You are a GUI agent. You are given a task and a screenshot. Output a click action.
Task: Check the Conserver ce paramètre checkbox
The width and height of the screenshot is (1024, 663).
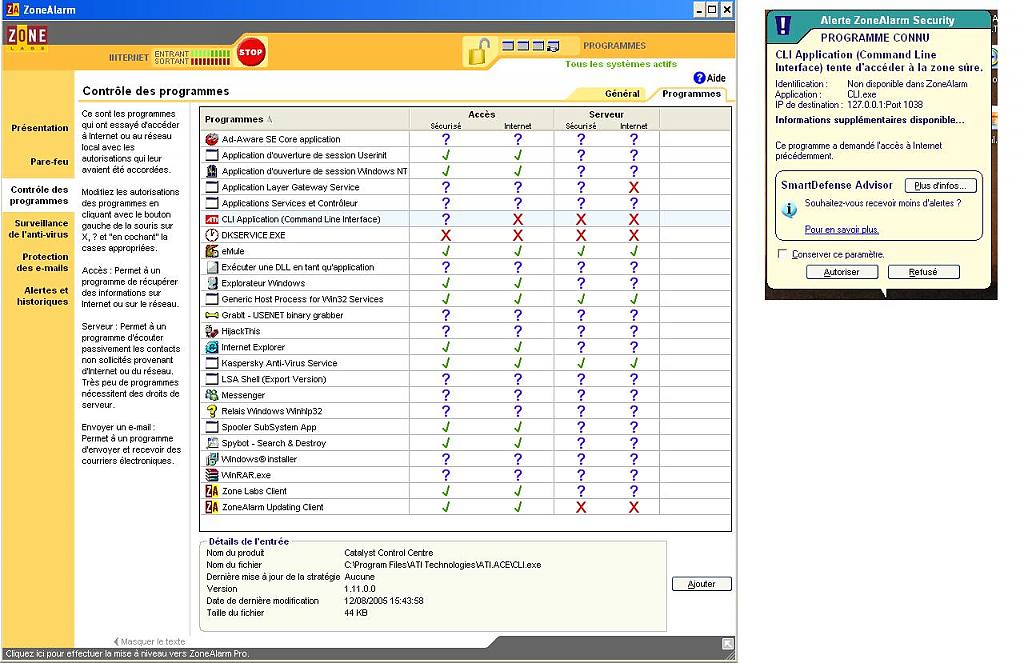[782, 253]
